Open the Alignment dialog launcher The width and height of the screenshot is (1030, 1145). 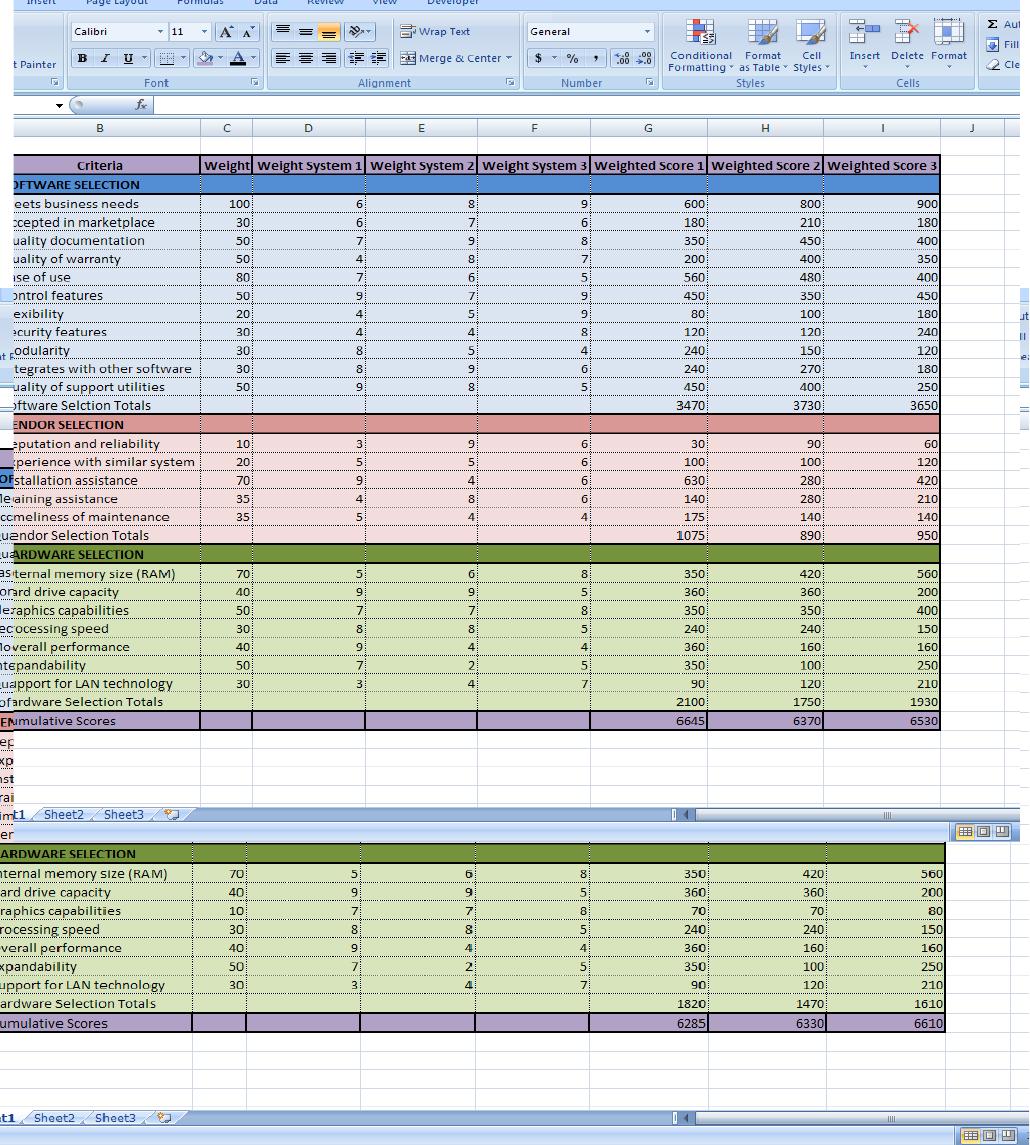510,83
